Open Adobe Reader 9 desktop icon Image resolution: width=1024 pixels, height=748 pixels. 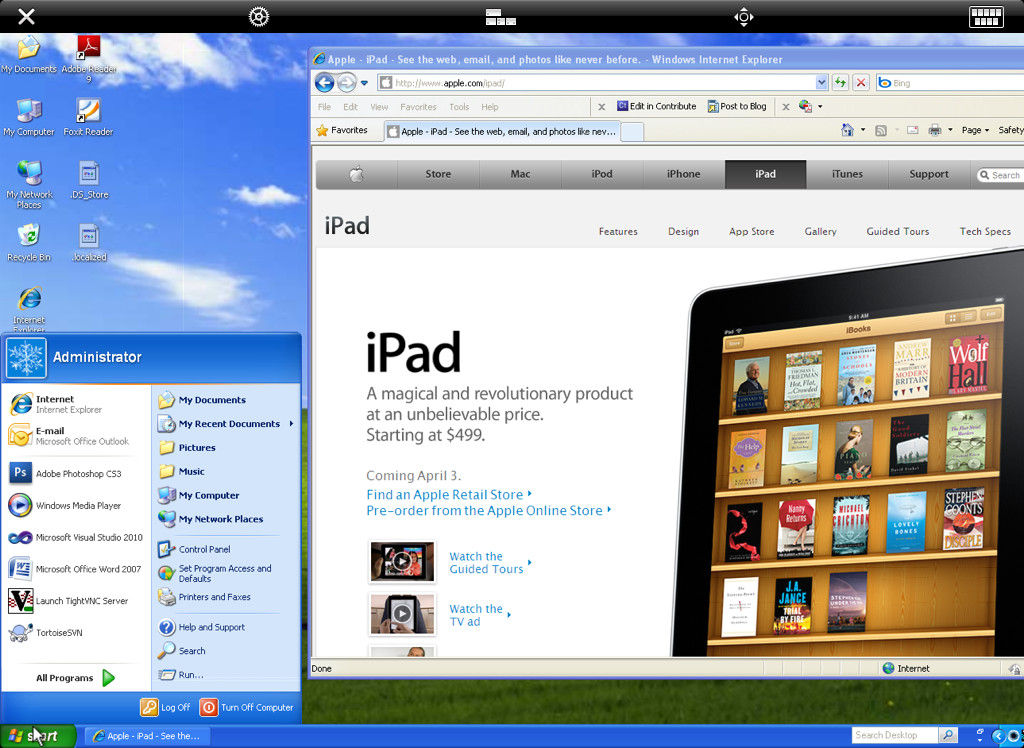(89, 59)
